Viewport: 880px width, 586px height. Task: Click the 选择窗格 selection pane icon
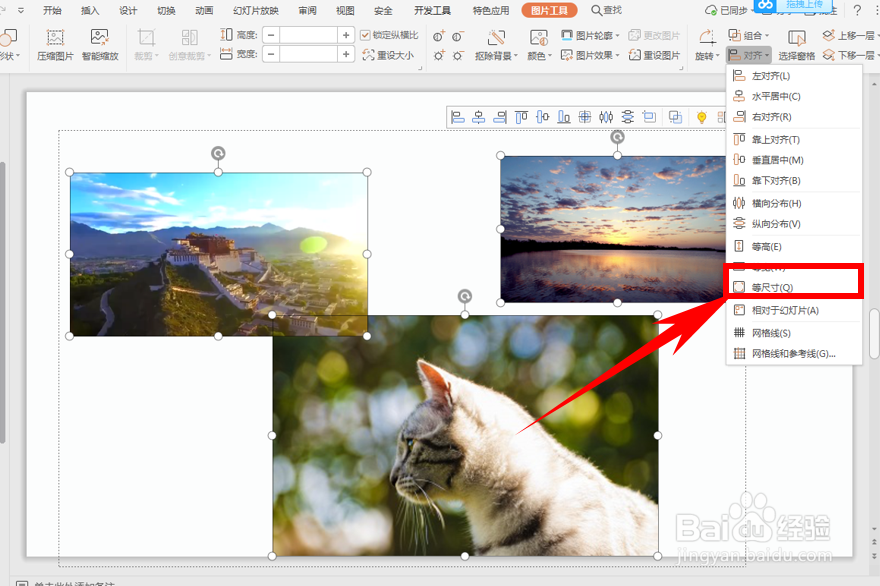796,38
